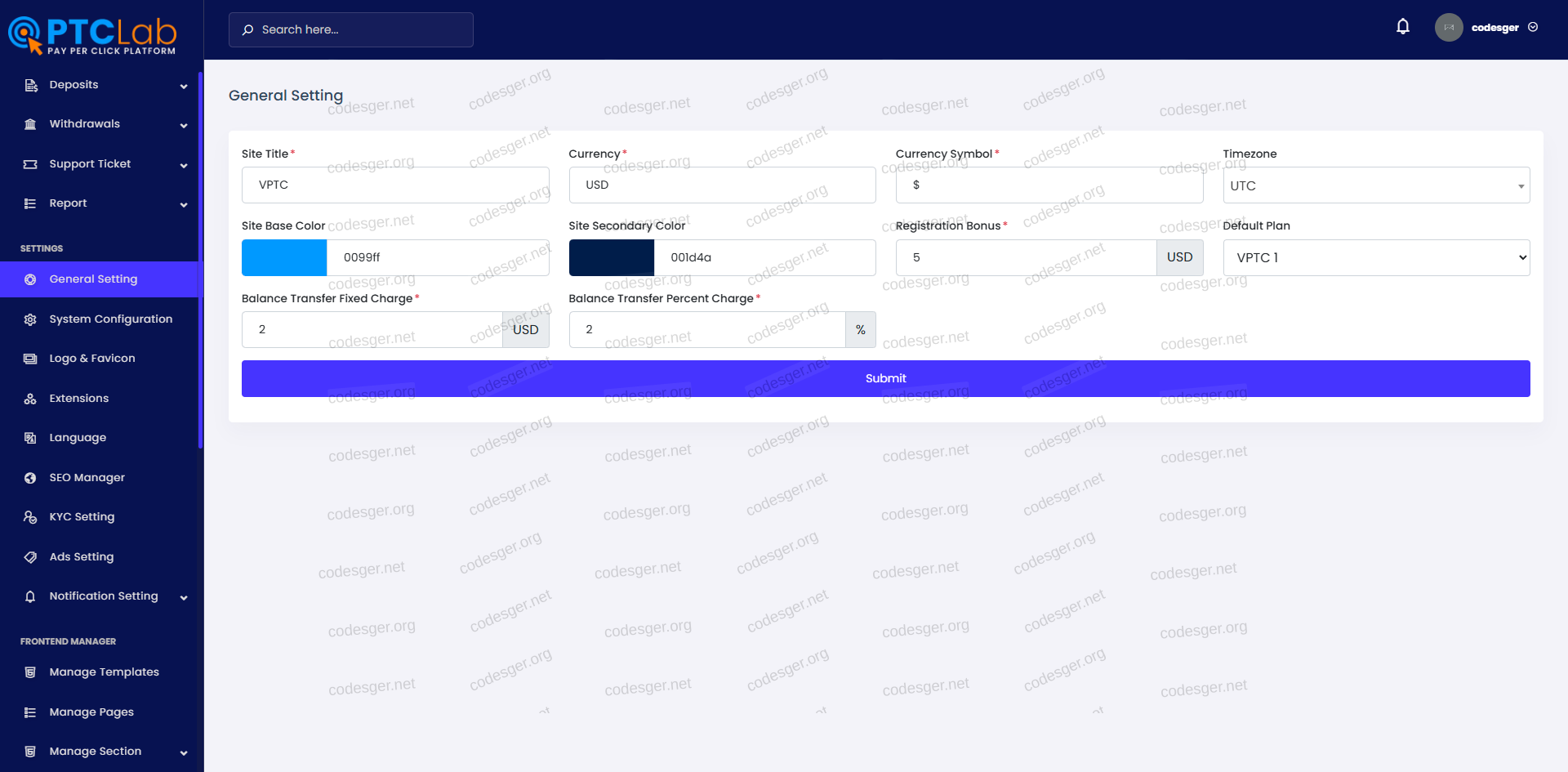Click the SEO Manager globe icon

tap(30, 478)
